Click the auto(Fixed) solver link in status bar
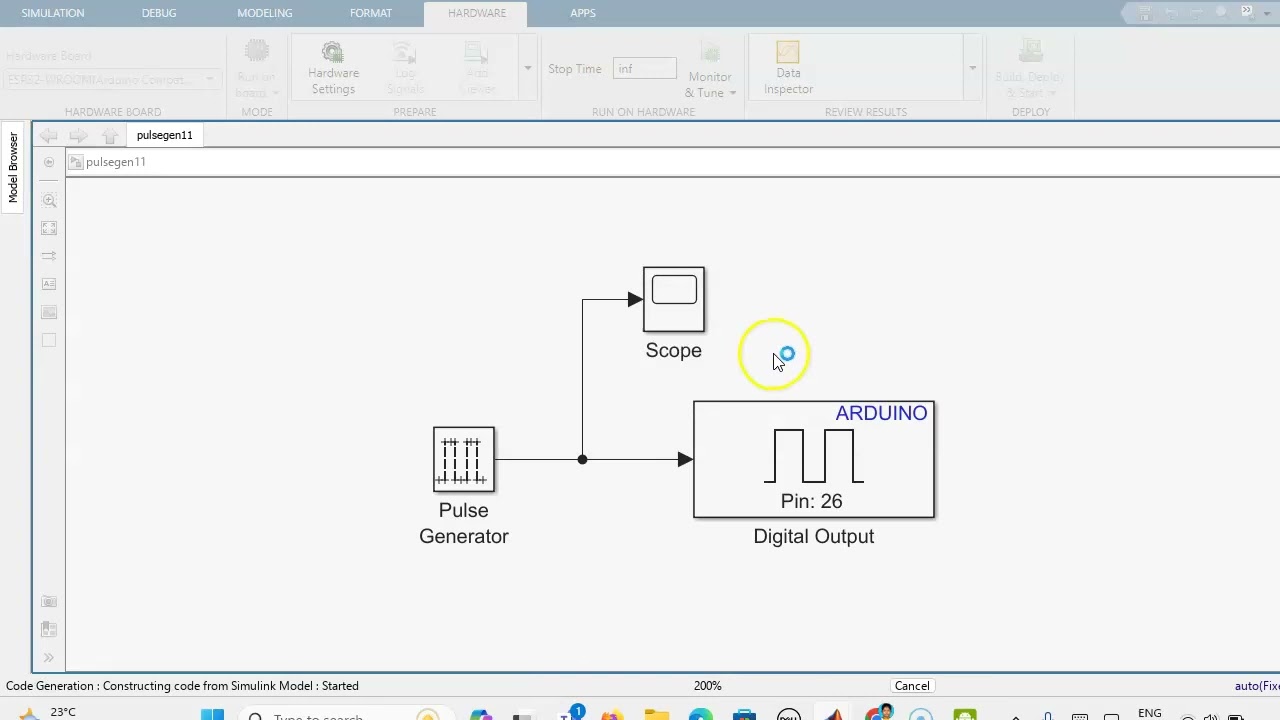 [1257, 686]
